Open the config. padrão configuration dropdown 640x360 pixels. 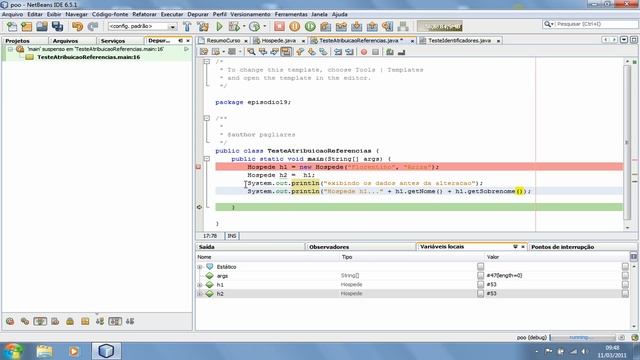(173, 27)
